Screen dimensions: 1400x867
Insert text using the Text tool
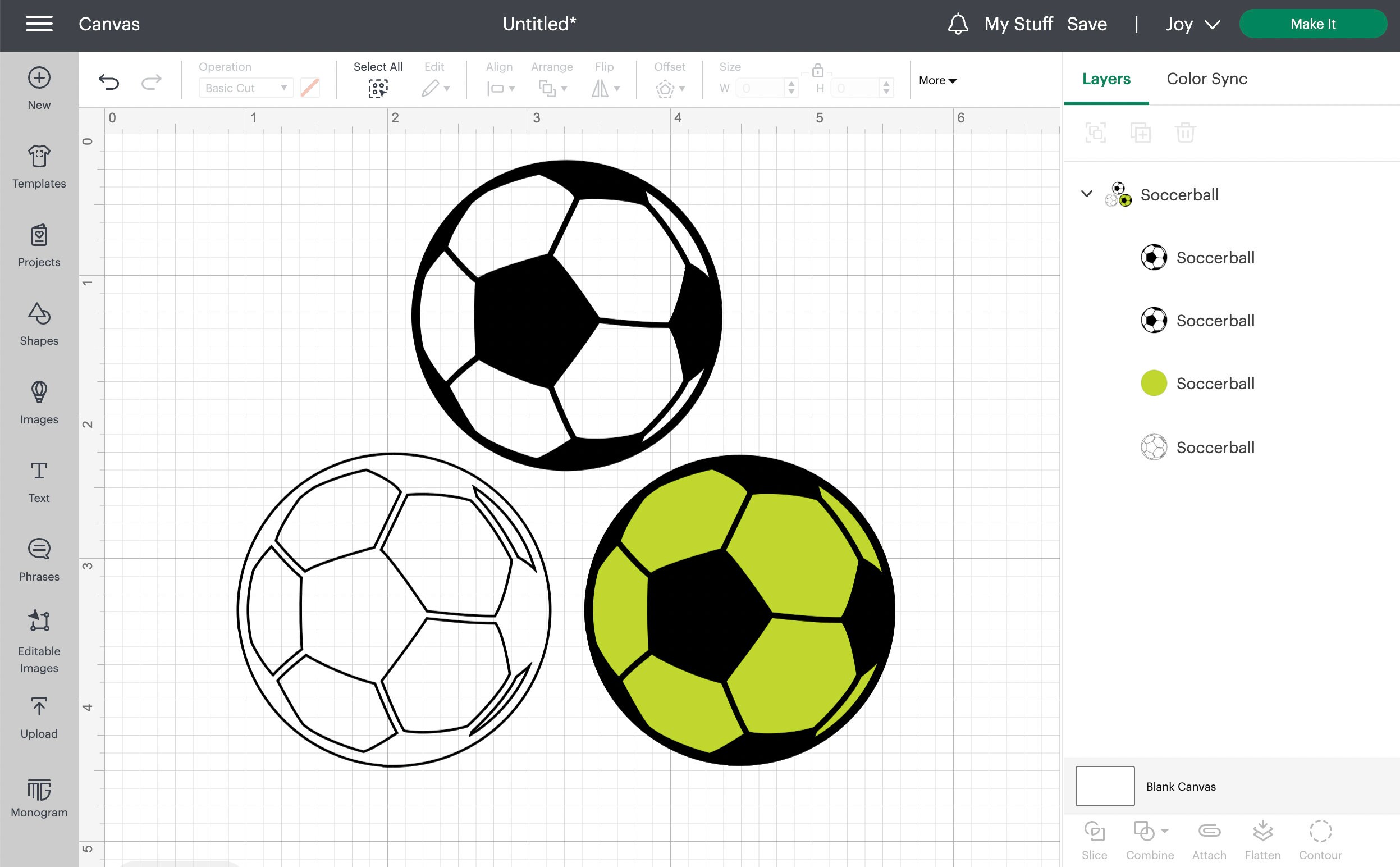coord(38,478)
